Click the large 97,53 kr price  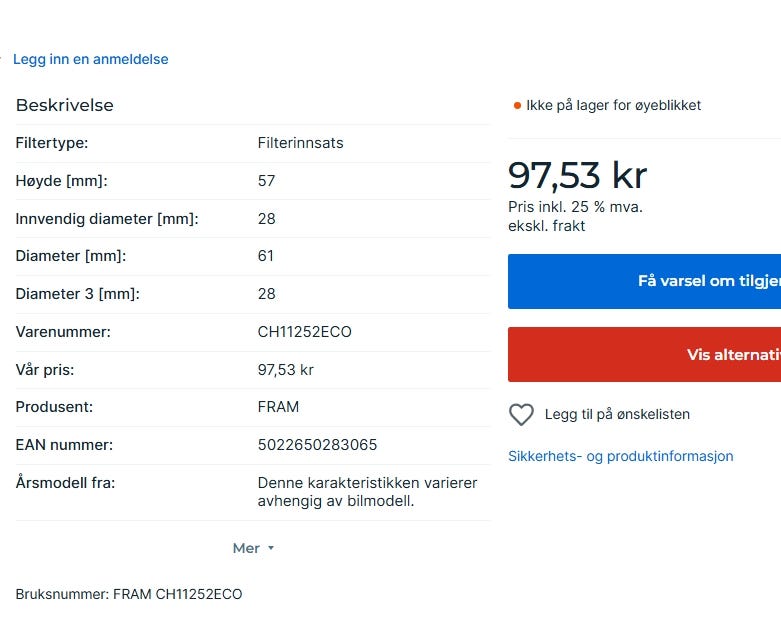(x=577, y=175)
